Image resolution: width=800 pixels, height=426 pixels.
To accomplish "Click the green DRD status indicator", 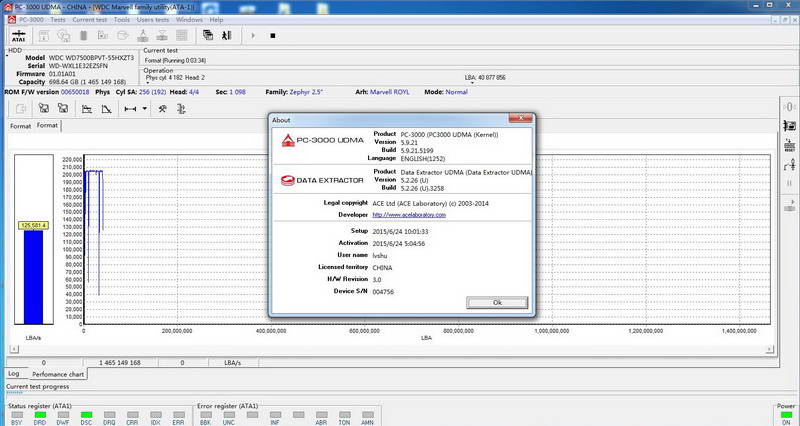I will (x=40, y=415).
